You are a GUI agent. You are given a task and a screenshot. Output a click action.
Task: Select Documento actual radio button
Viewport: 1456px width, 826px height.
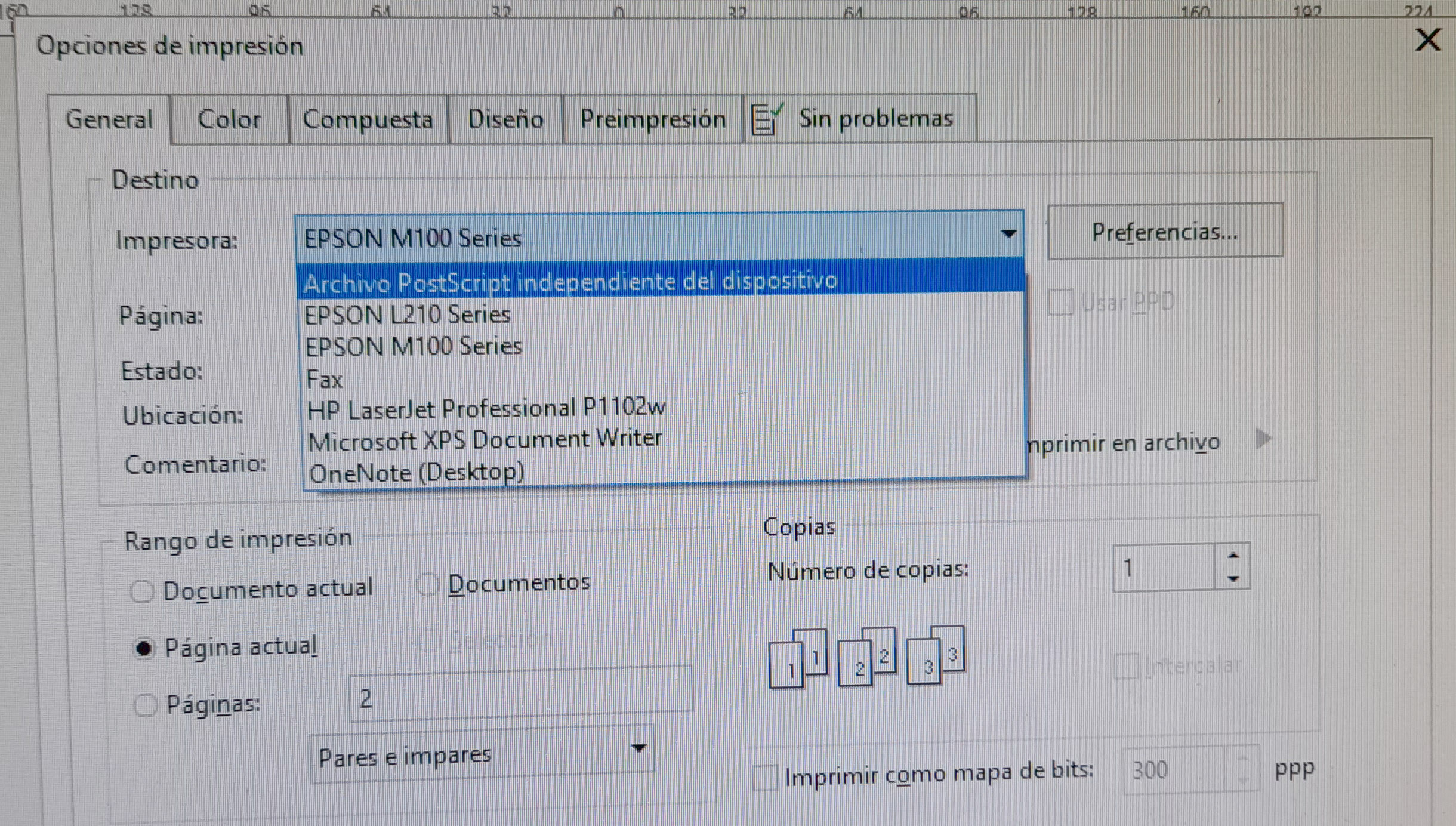click(x=142, y=591)
